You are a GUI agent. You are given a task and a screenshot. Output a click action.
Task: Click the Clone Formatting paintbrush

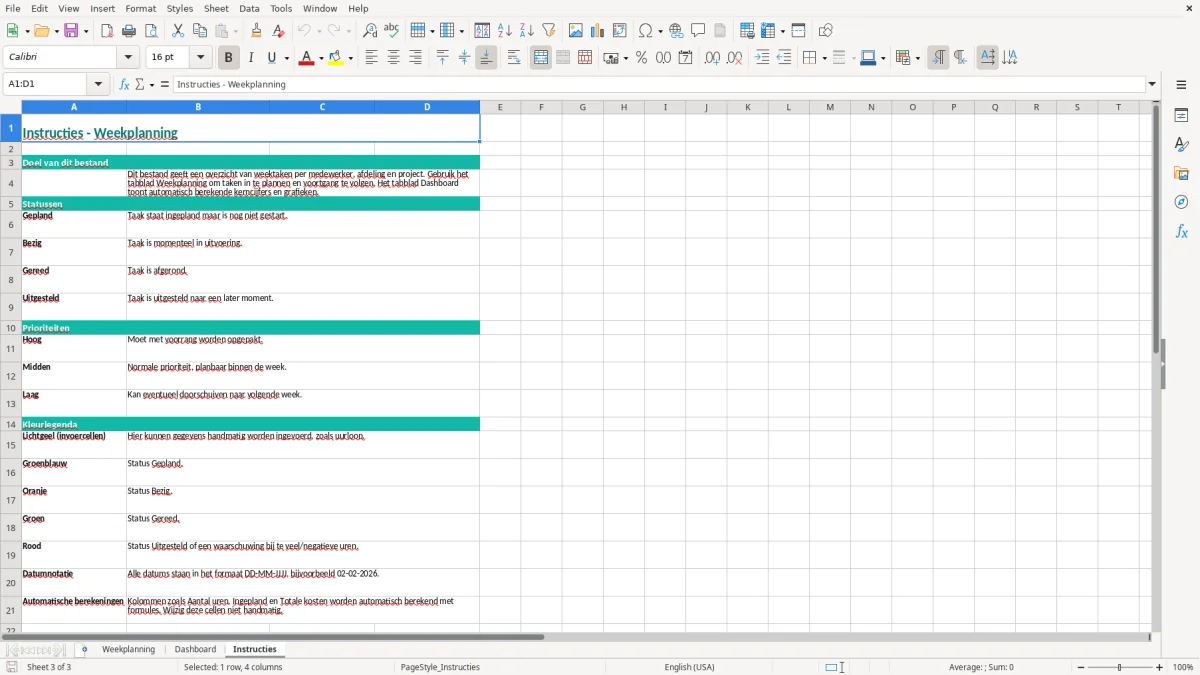point(256,31)
